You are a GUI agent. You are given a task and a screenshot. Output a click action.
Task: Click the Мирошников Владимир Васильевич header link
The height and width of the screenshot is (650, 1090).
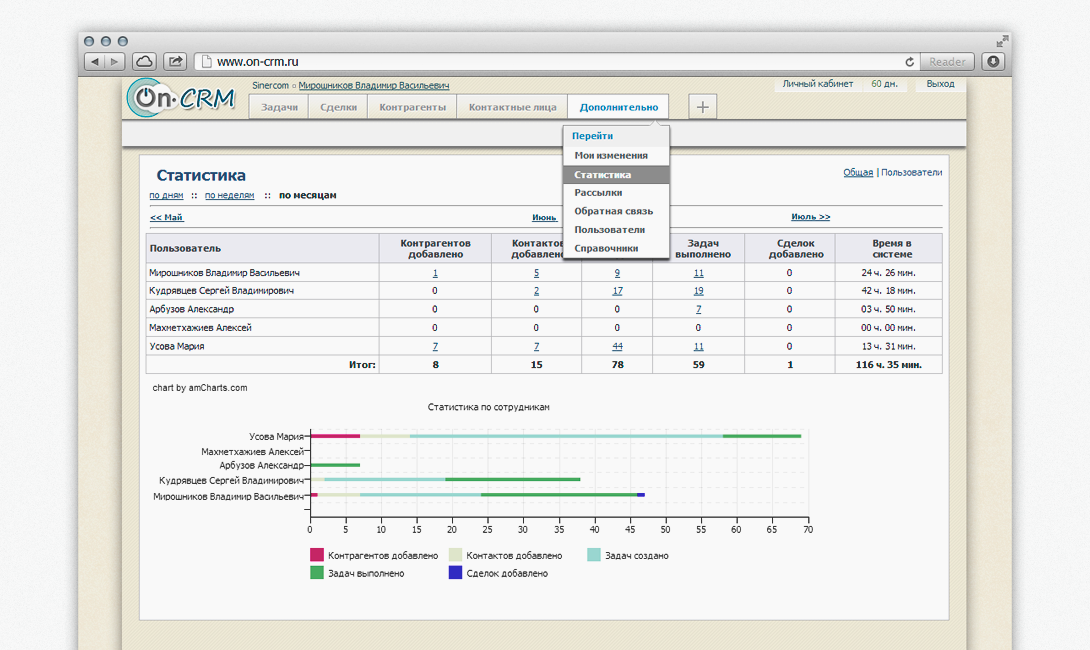373,86
